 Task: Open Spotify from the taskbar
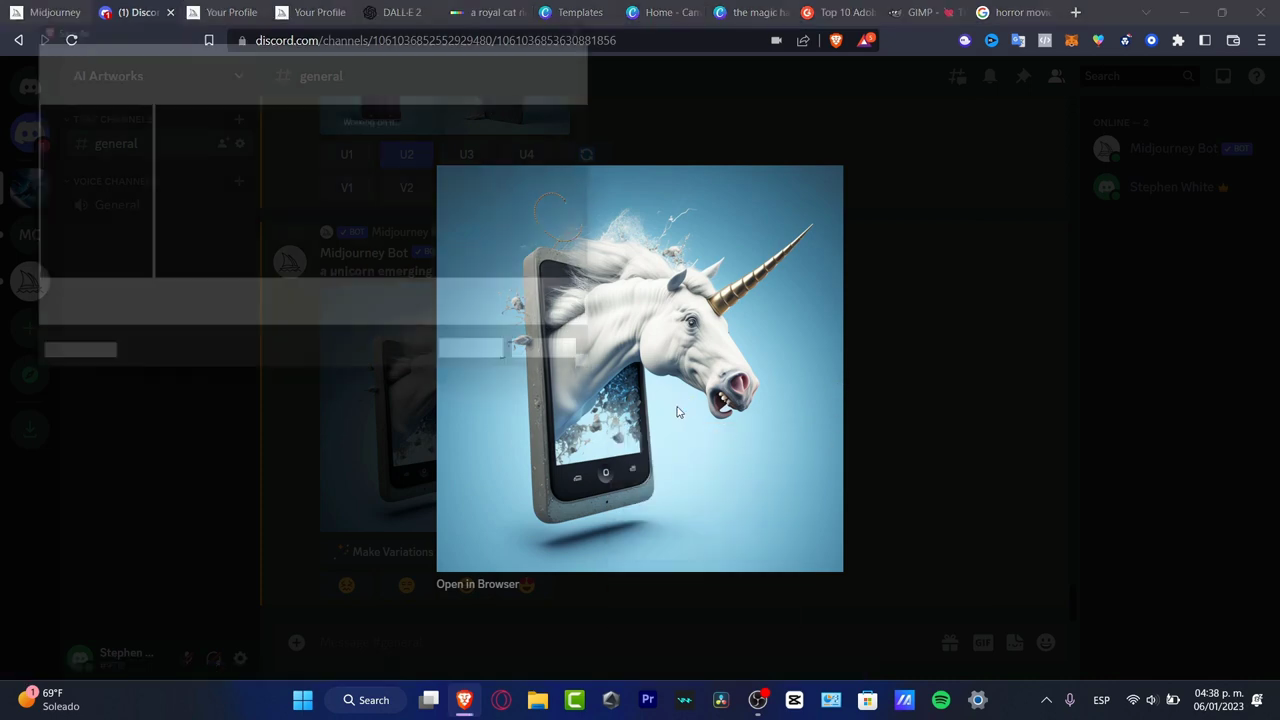(x=941, y=700)
